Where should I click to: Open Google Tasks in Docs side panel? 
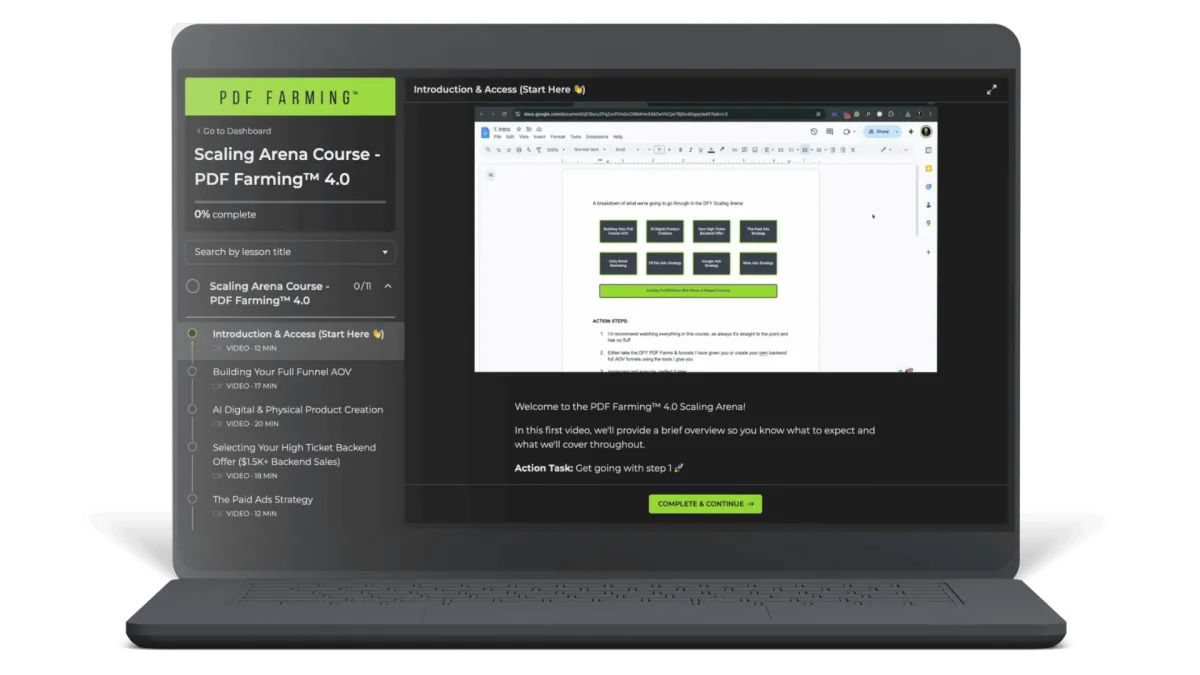(929, 187)
